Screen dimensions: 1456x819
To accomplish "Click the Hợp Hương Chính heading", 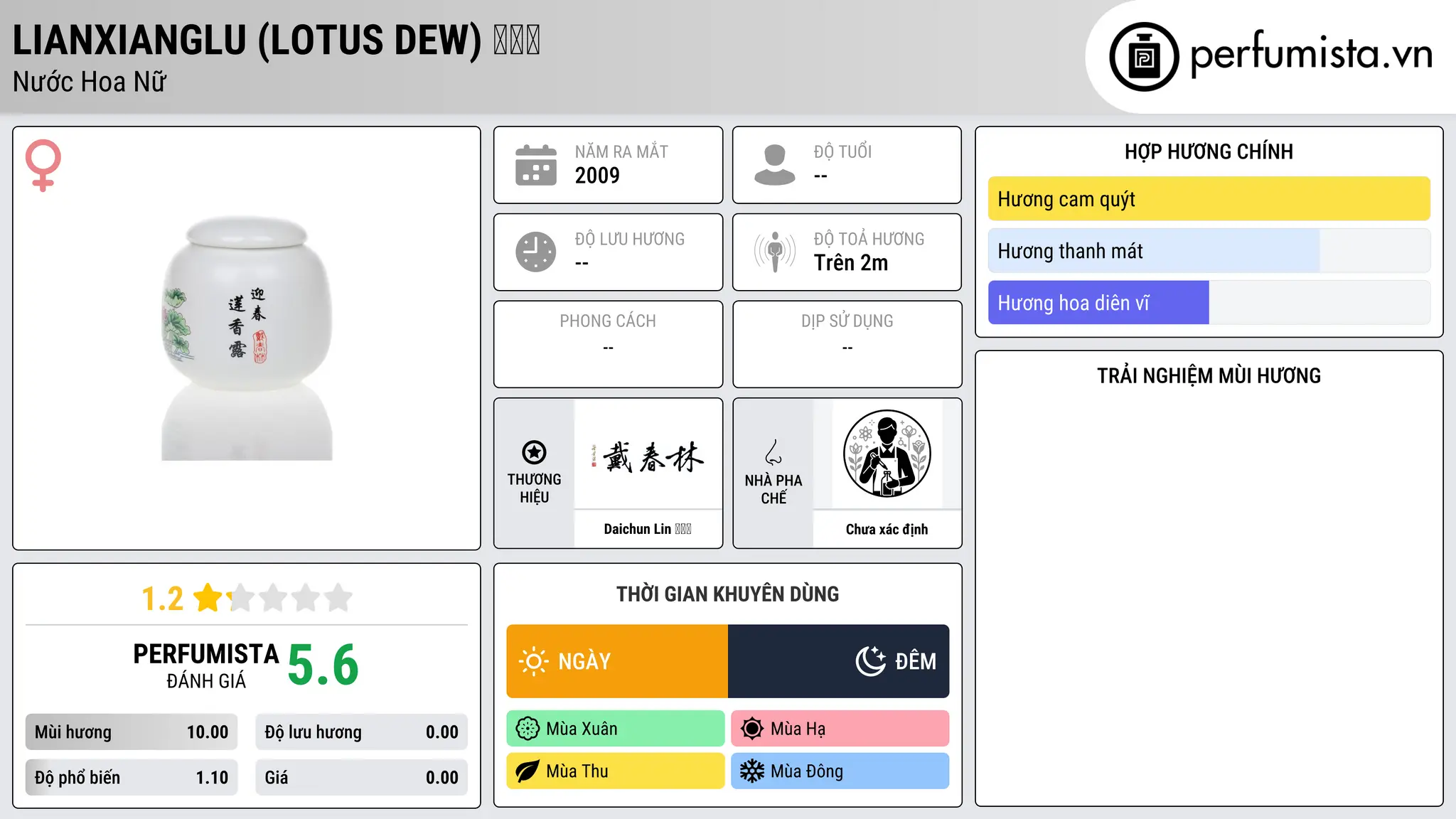I will click(x=1209, y=152).
